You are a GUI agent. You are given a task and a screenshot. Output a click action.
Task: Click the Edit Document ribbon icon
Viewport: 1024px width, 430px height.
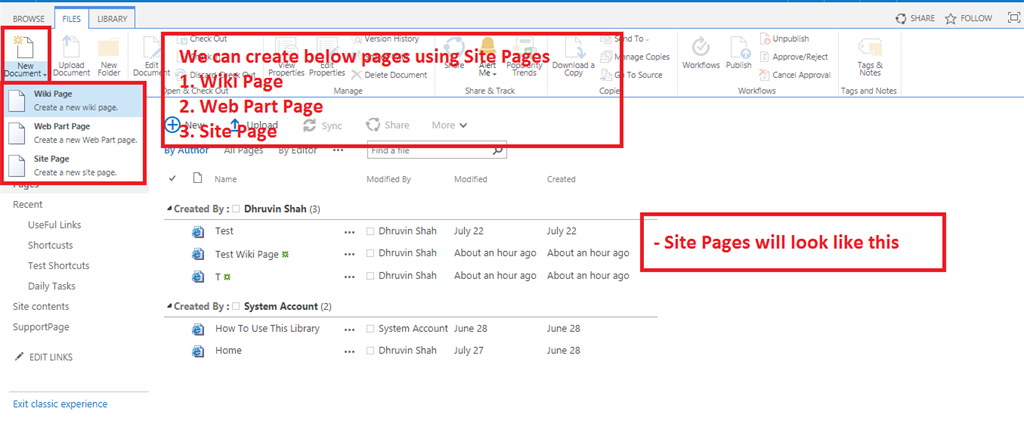point(152,55)
